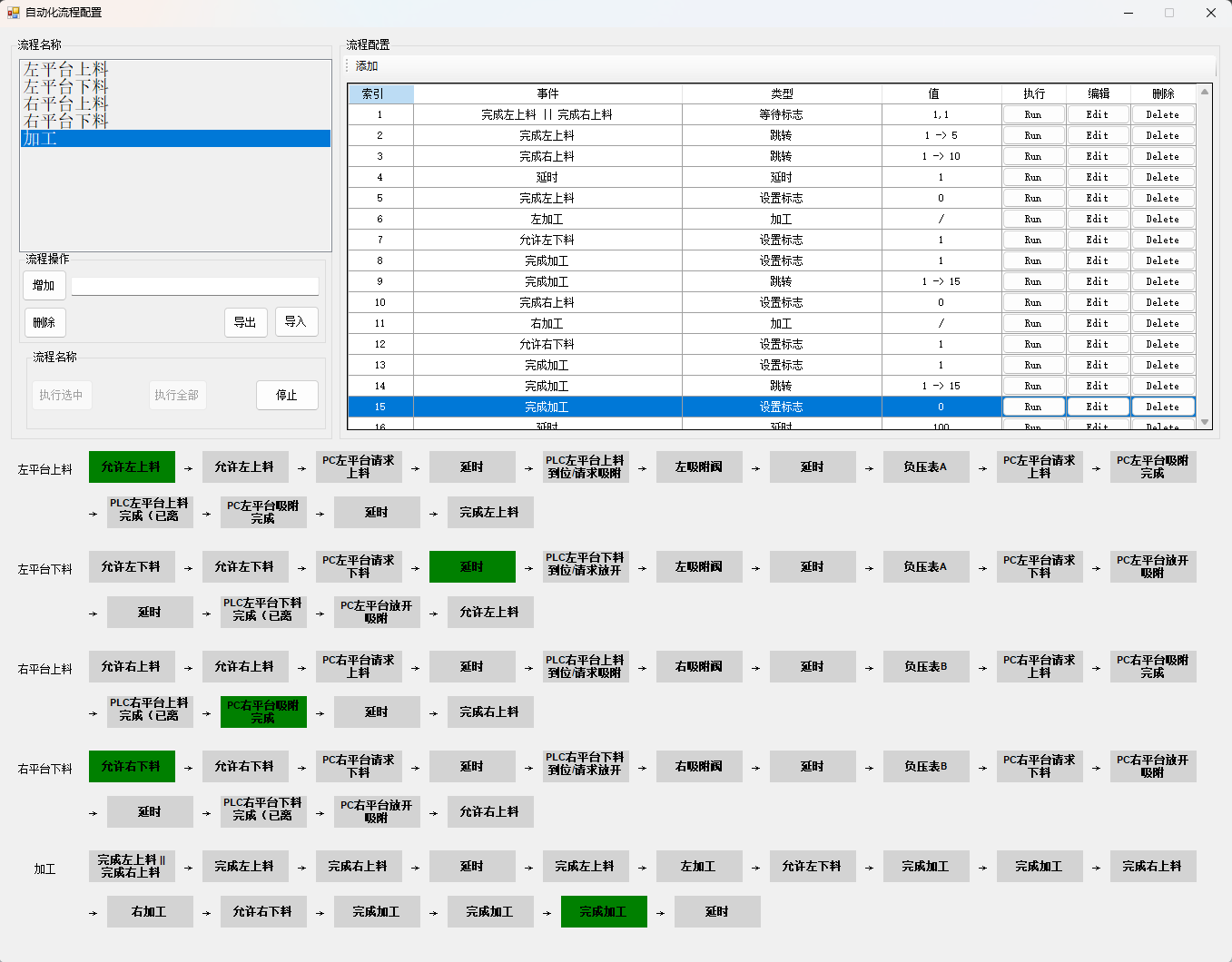Image resolution: width=1232 pixels, height=962 pixels.
Task: Click the 删除 button to remove a process
Action: [44, 322]
